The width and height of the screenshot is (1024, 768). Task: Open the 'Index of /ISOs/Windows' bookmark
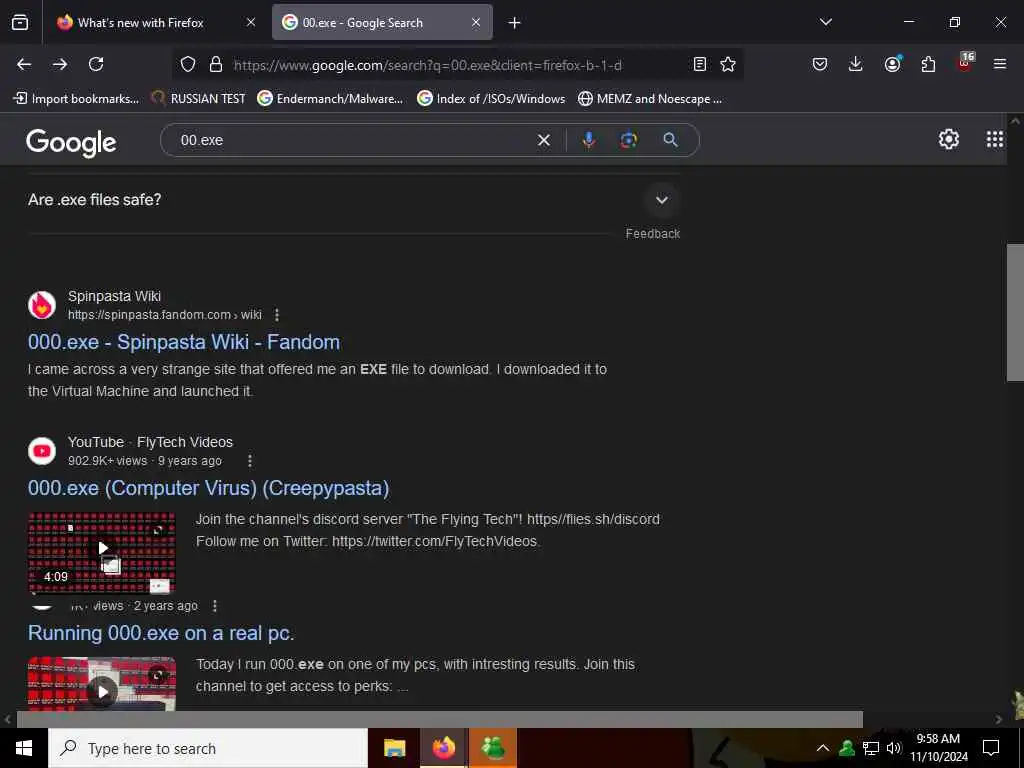(492, 99)
